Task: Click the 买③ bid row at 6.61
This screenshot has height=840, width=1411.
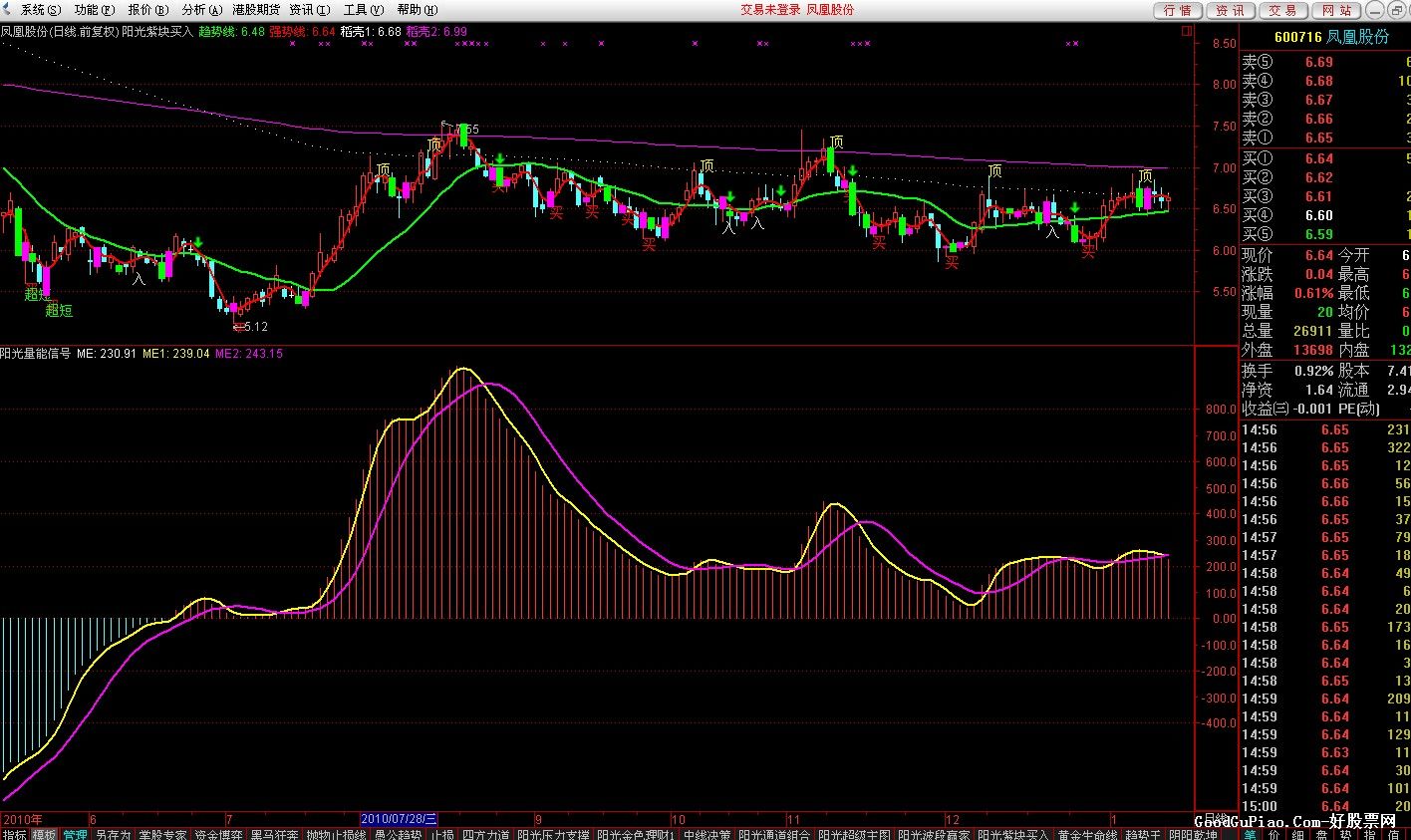Action: [1325, 196]
